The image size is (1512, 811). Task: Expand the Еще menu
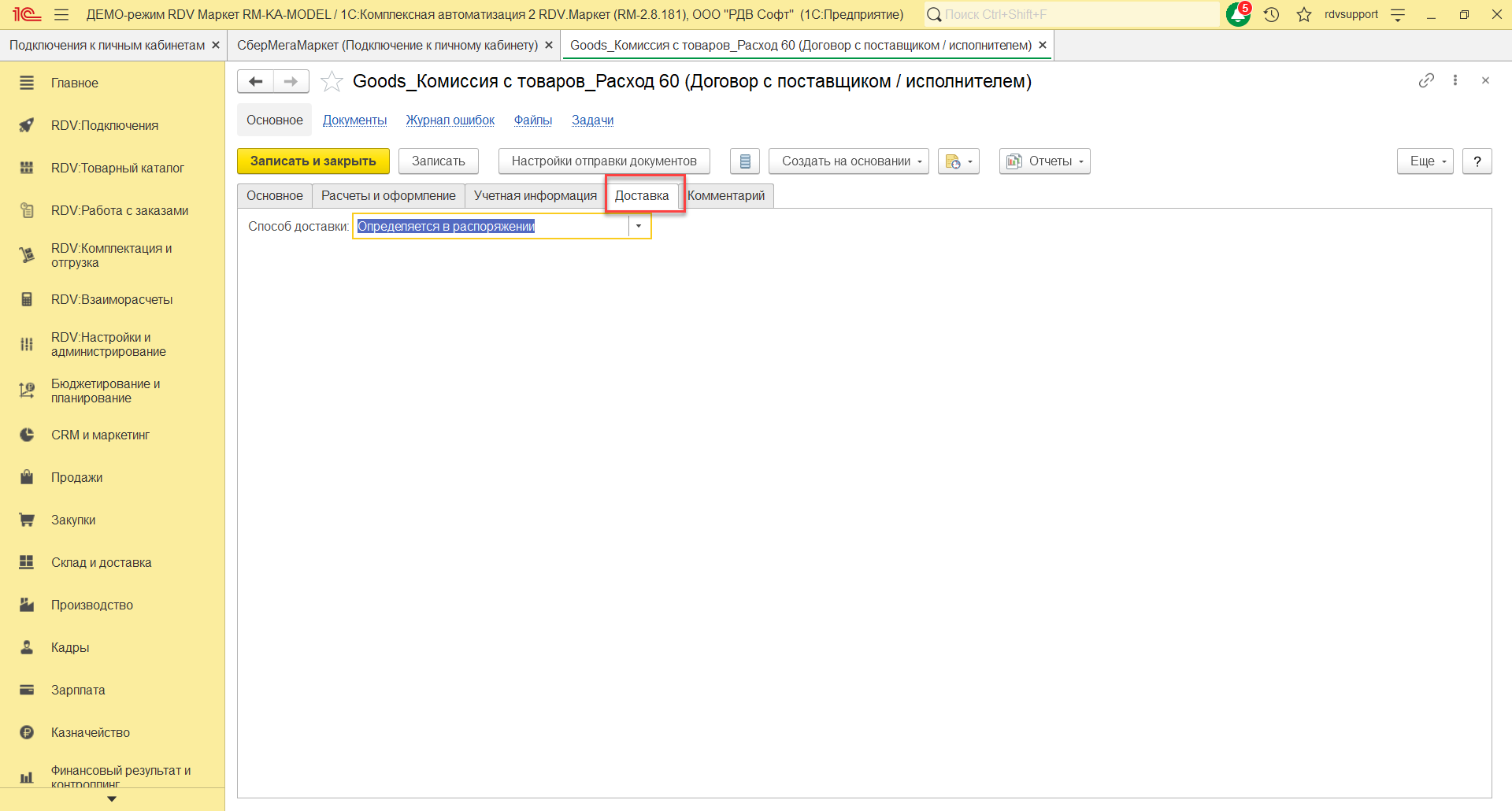[x=1425, y=161]
